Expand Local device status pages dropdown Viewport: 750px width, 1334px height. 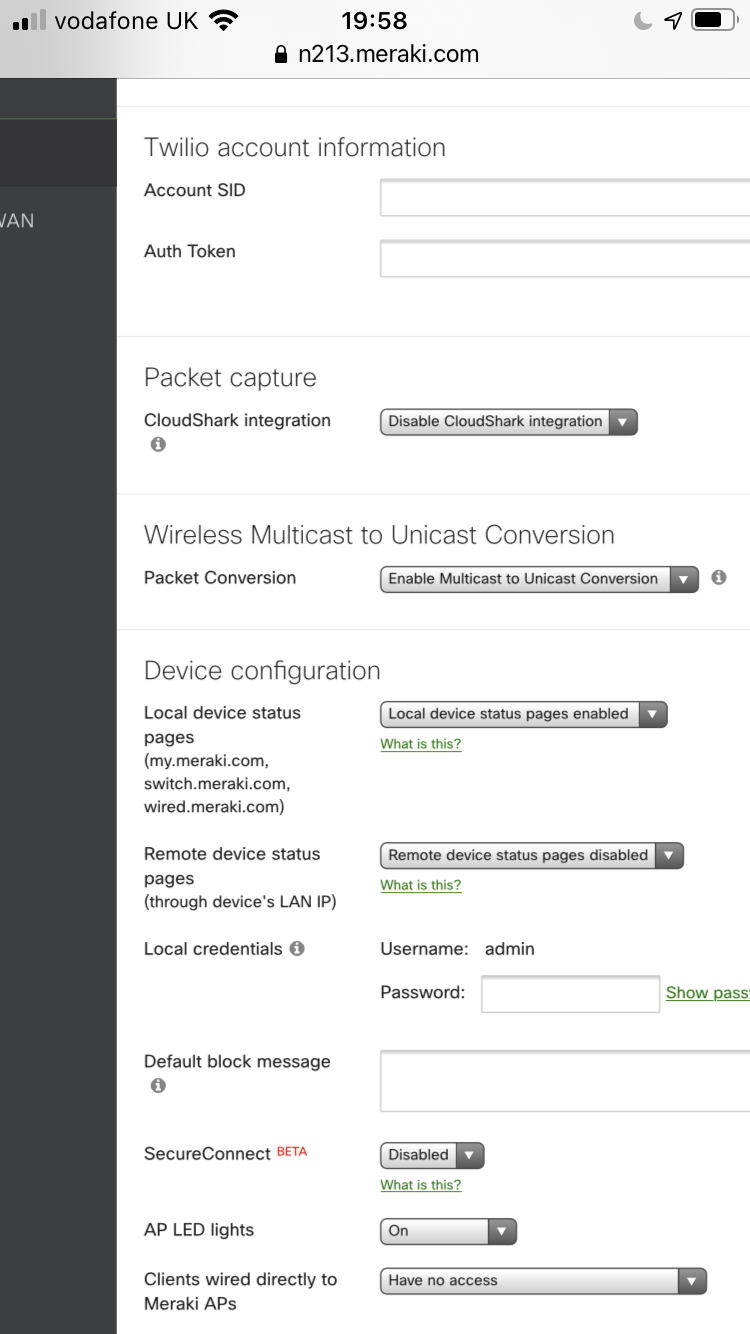click(522, 714)
